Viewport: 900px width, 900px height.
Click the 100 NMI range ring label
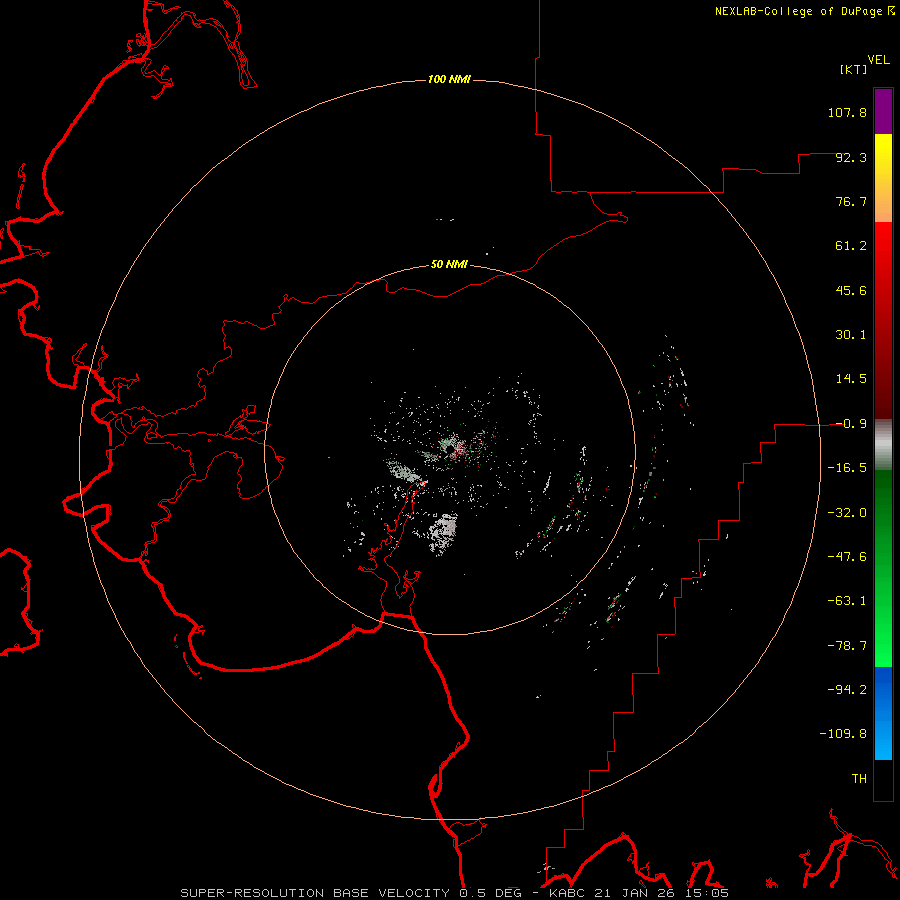[449, 79]
